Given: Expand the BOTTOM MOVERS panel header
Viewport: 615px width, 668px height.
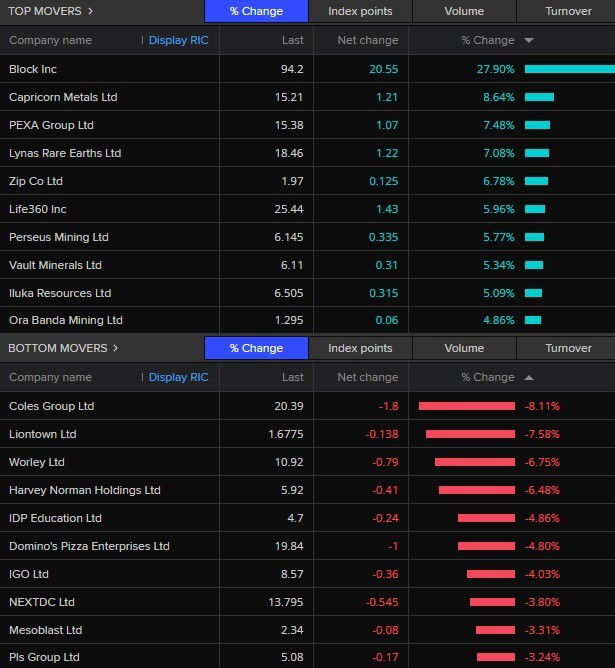Looking at the screenshot, I should (63, 348).
